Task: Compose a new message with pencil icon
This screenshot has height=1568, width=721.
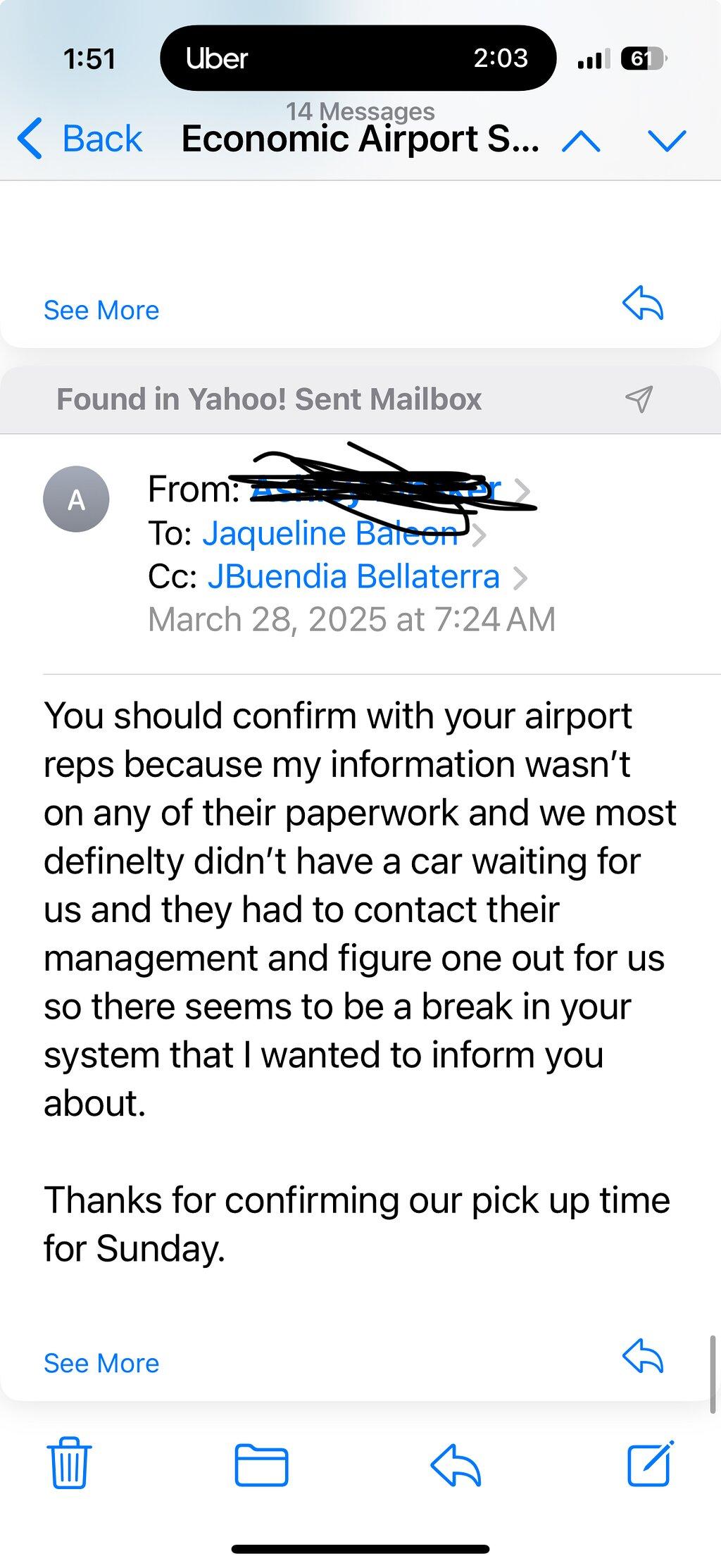Action: (x=650, y=1463)
